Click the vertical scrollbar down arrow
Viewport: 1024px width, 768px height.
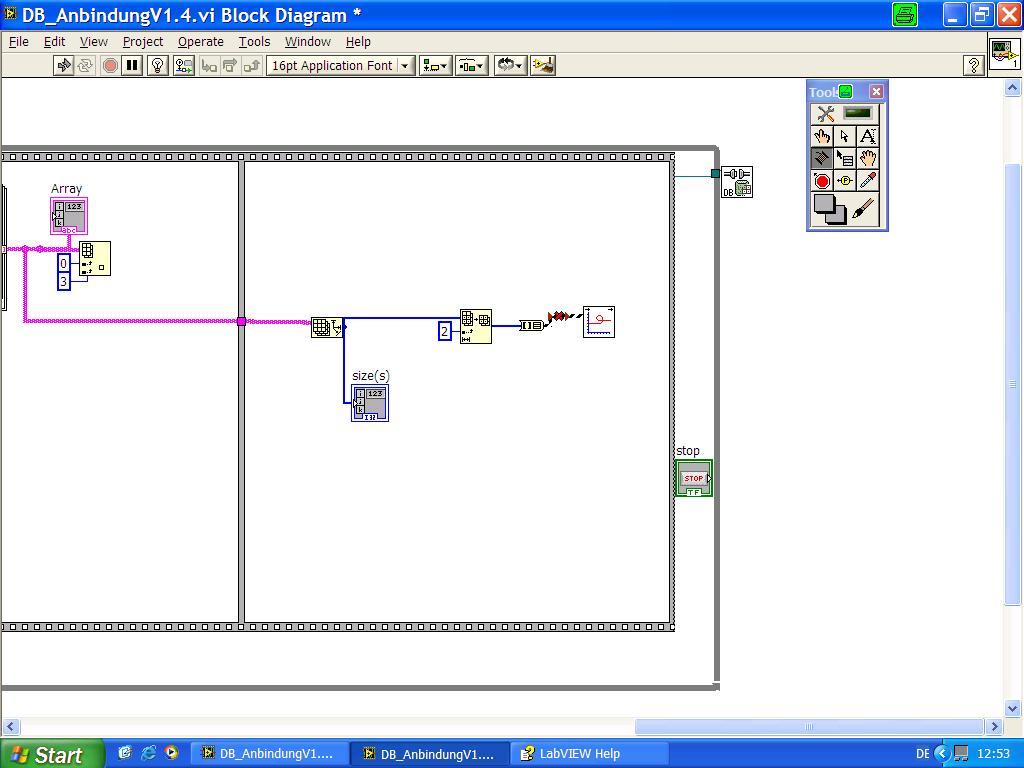click(1012, 707)
